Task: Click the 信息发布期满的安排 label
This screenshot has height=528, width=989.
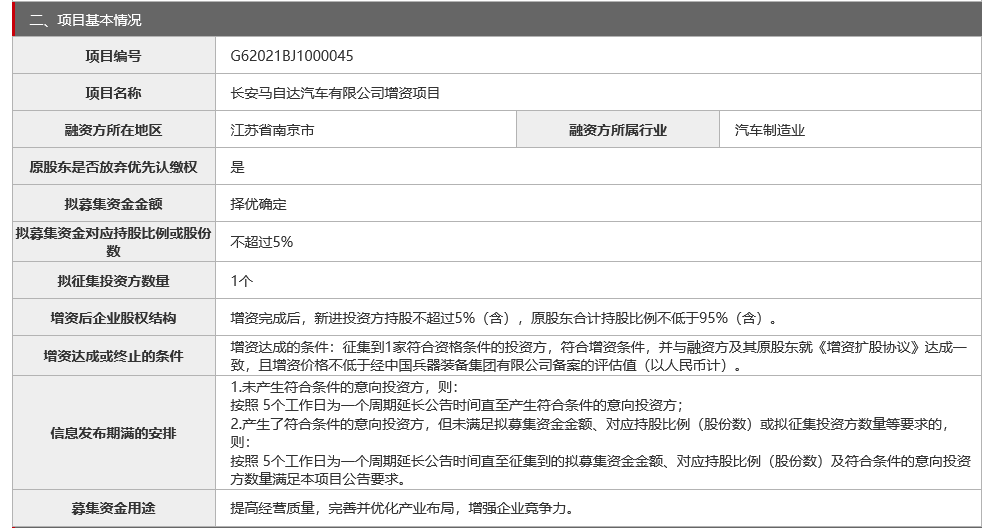Action: click(x=114, y=433)
